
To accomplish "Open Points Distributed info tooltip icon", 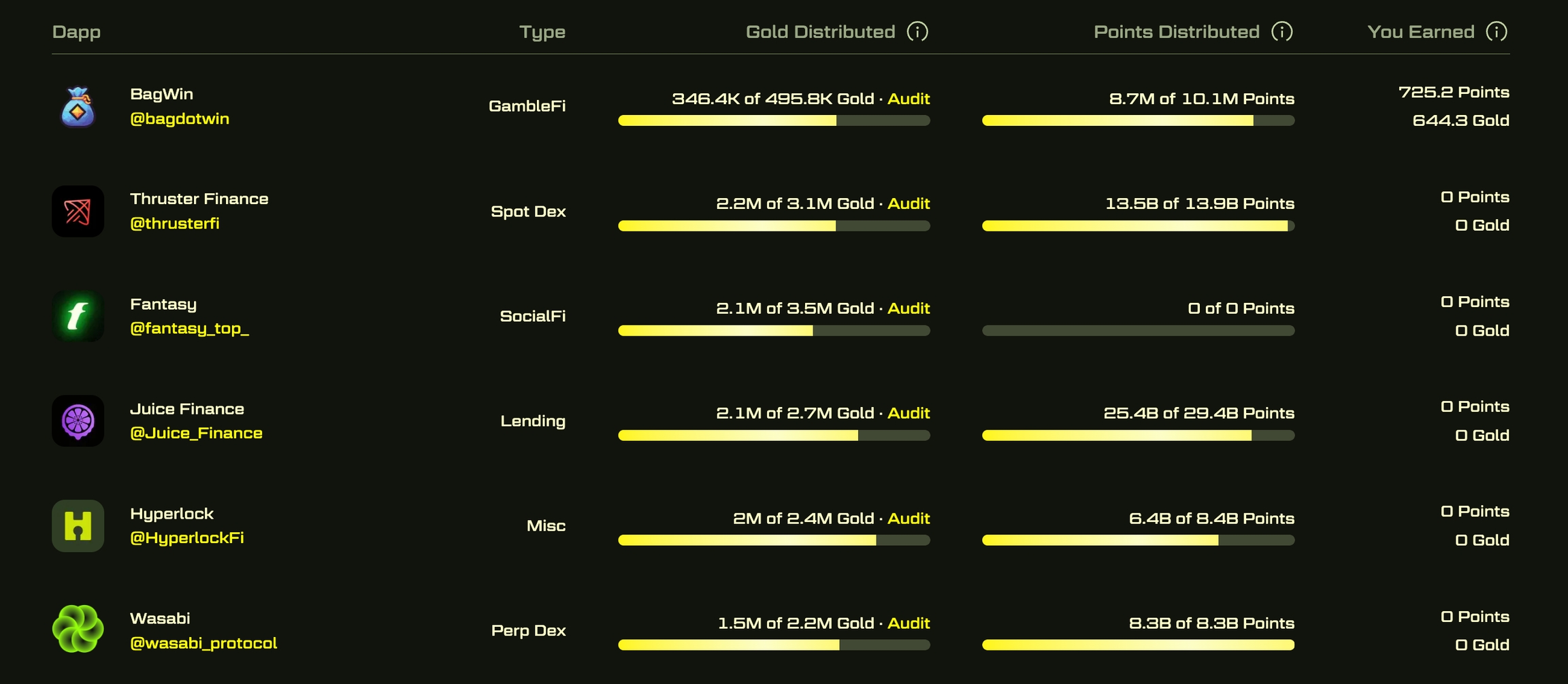I will (1282, 31).
